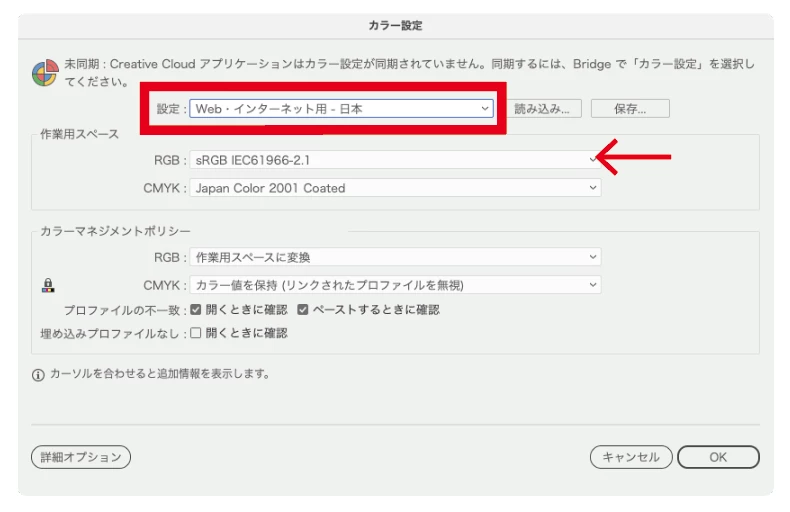Screen dimensions: 790x512
Task: Open the CMYK policy dropdown カラー値を保持
Action: click(x=395, y=285)
